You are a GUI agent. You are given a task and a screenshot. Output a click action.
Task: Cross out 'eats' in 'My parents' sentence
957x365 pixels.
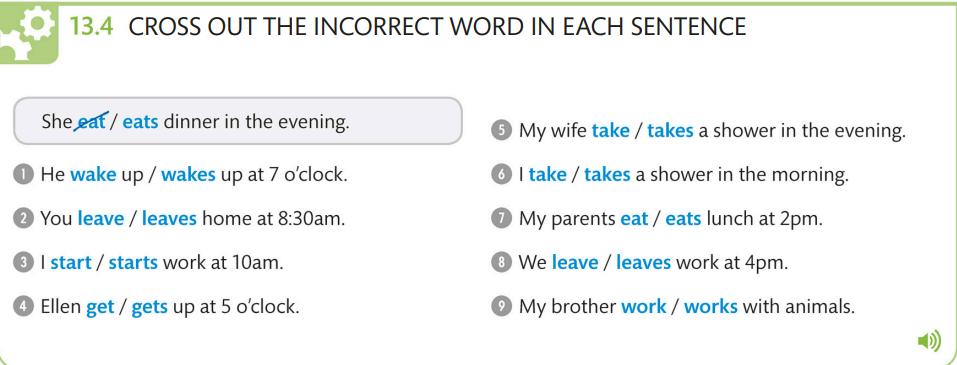point(683,219)
